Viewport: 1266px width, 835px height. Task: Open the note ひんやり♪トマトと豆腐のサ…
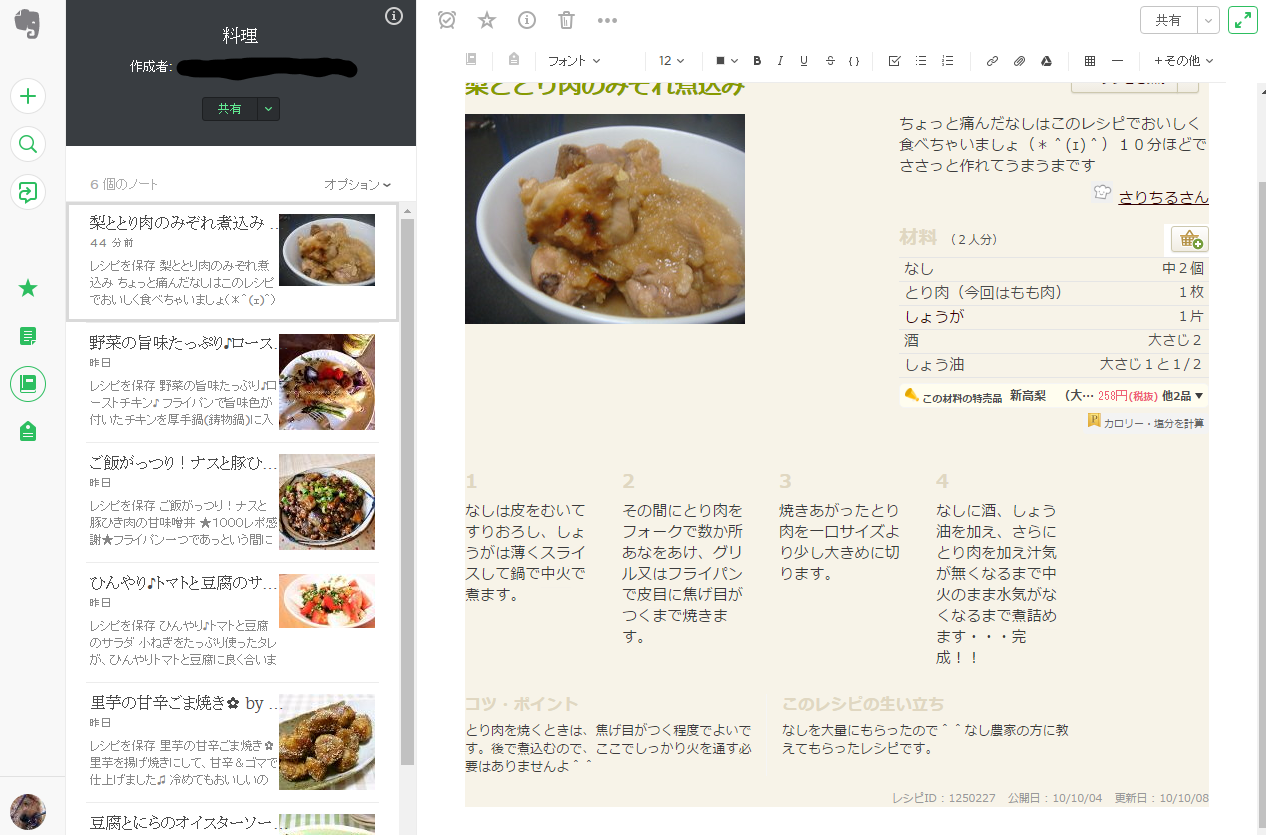(233, 622)
